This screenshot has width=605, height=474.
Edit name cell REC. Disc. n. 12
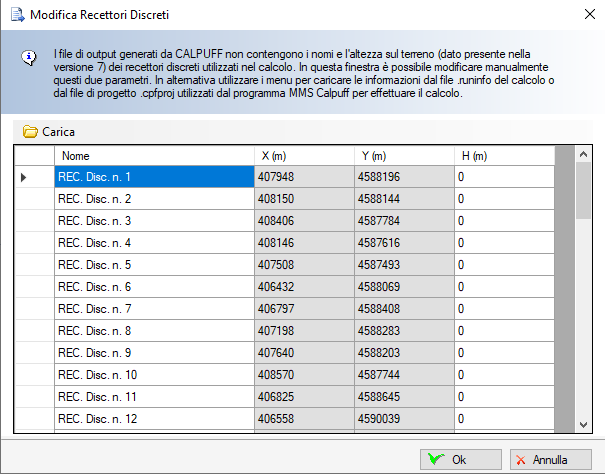(154, 419)
